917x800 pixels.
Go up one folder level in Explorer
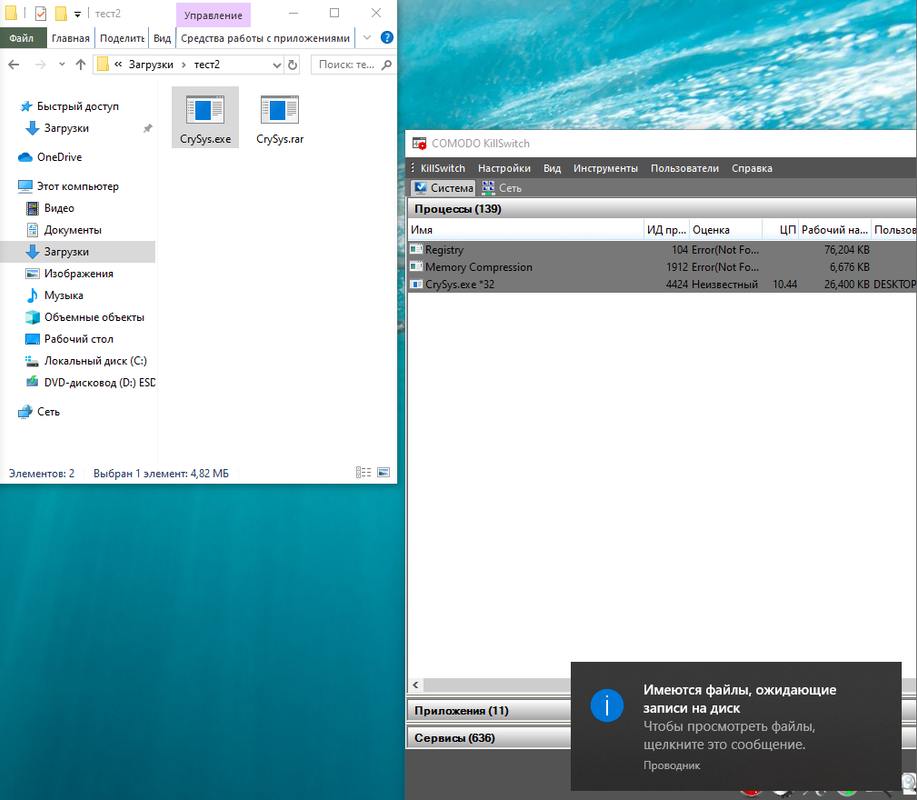[x=81, y=64]
